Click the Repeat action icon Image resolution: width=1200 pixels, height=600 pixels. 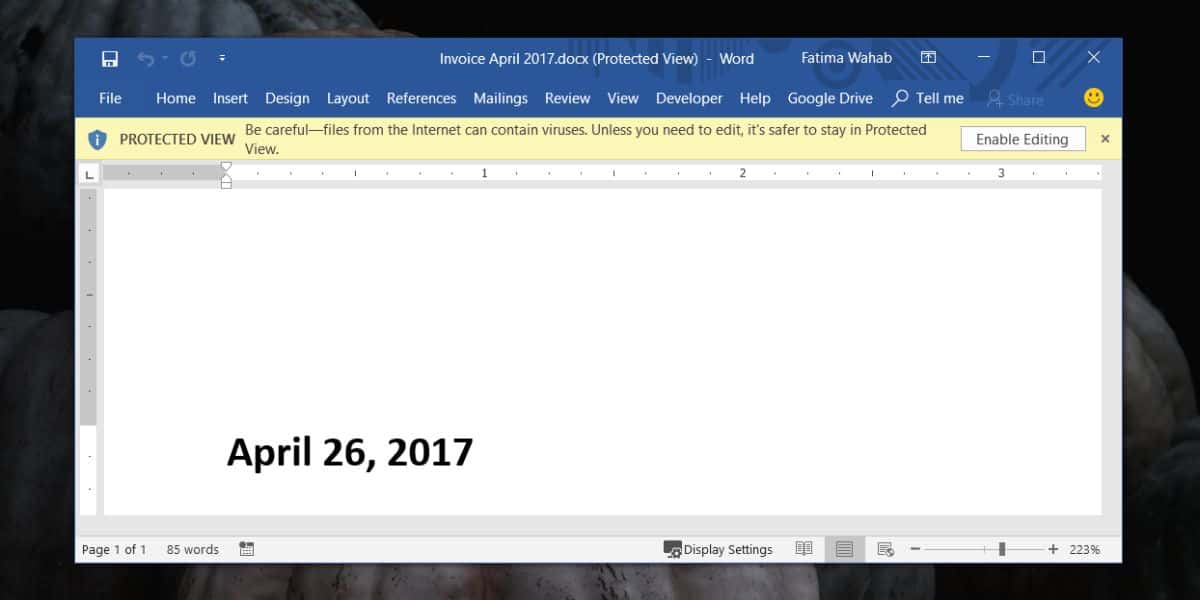click(186, 57)
